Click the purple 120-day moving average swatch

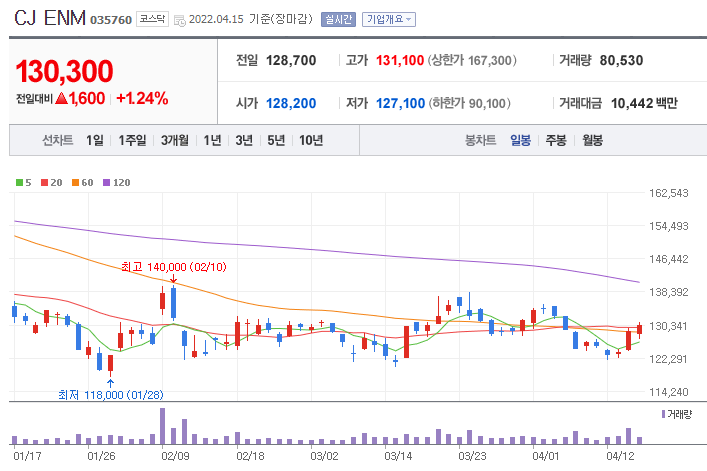point(106,183)
